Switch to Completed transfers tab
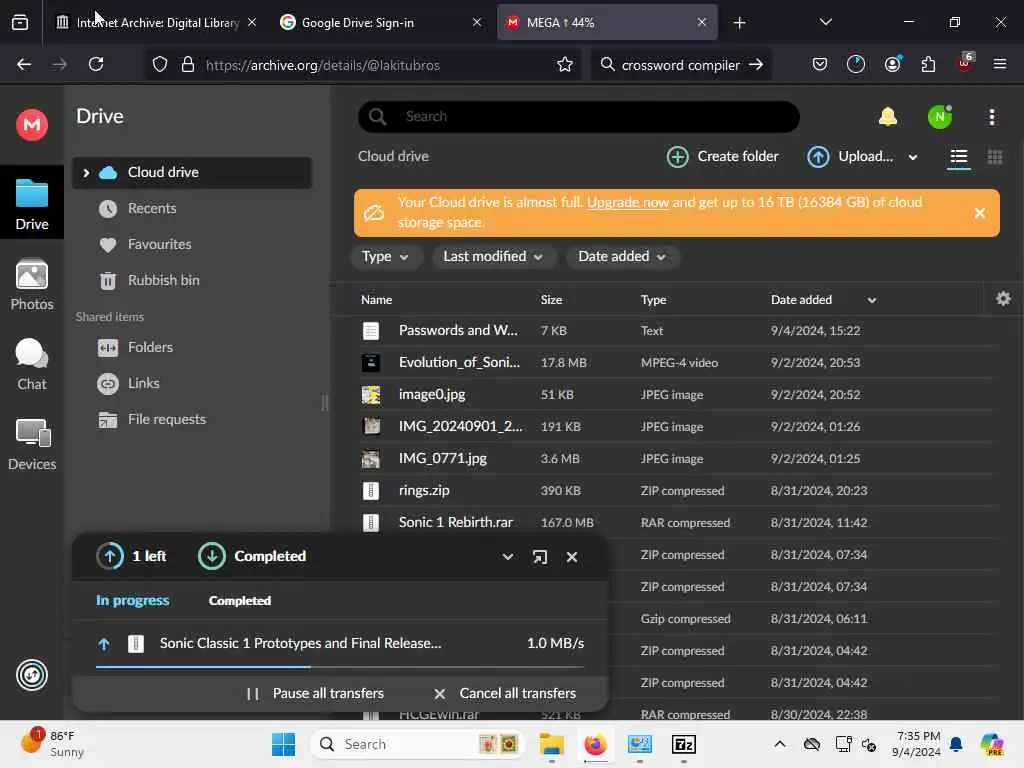 (x=240, y=600)
